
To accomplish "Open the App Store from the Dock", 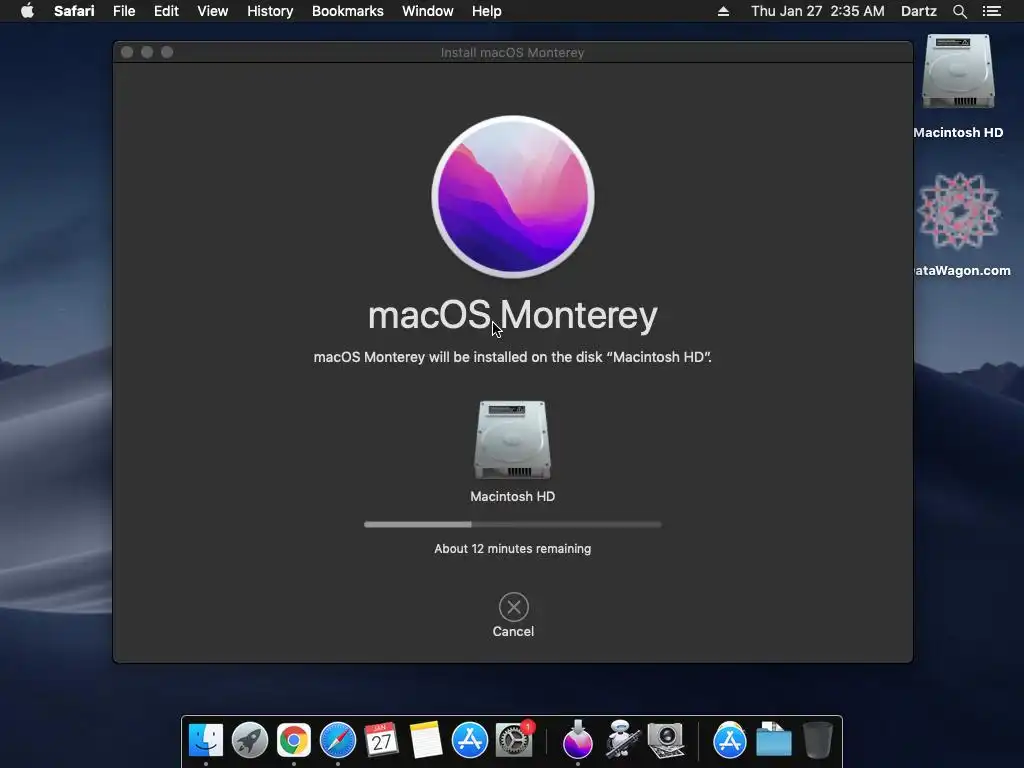I will click(470, 740).
